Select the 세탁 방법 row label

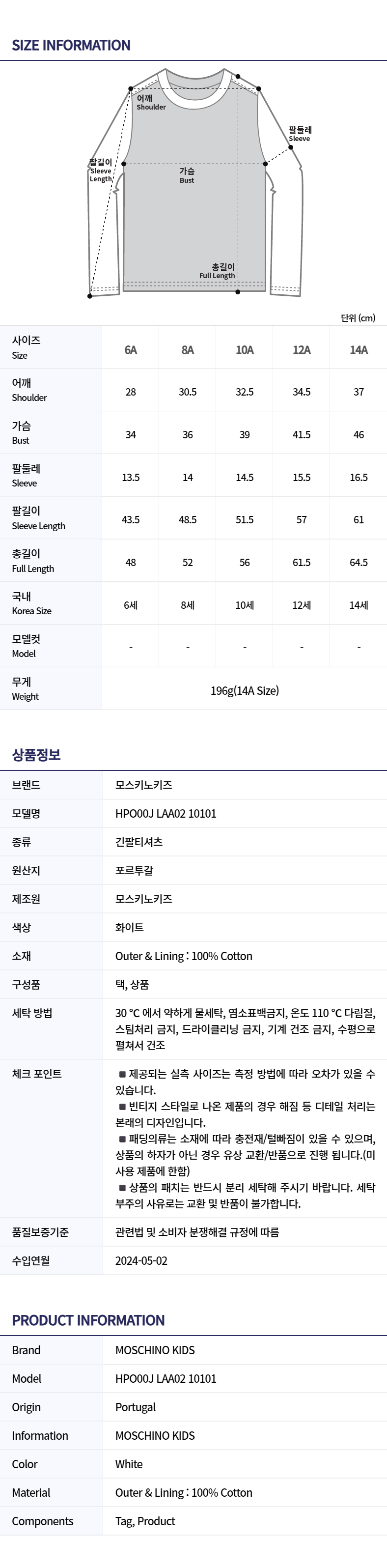(32, 1013)
